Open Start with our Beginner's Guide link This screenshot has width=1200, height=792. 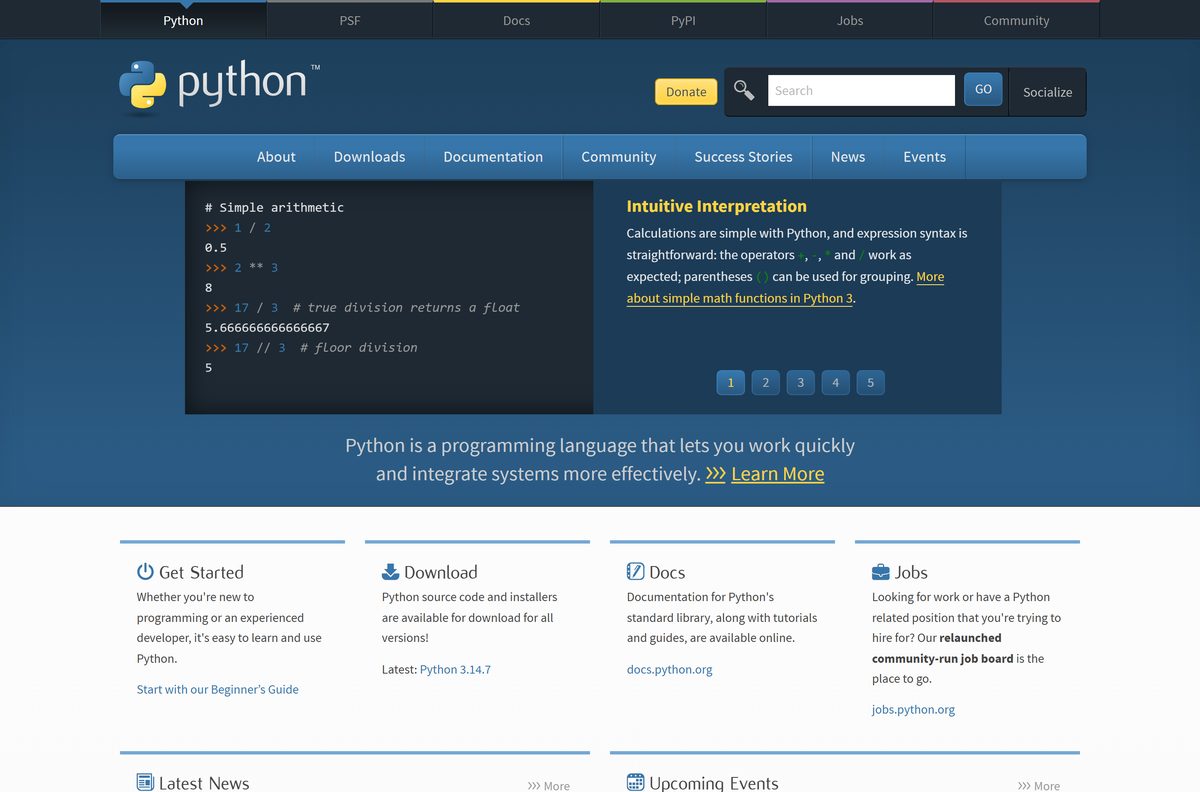point(218,689)
